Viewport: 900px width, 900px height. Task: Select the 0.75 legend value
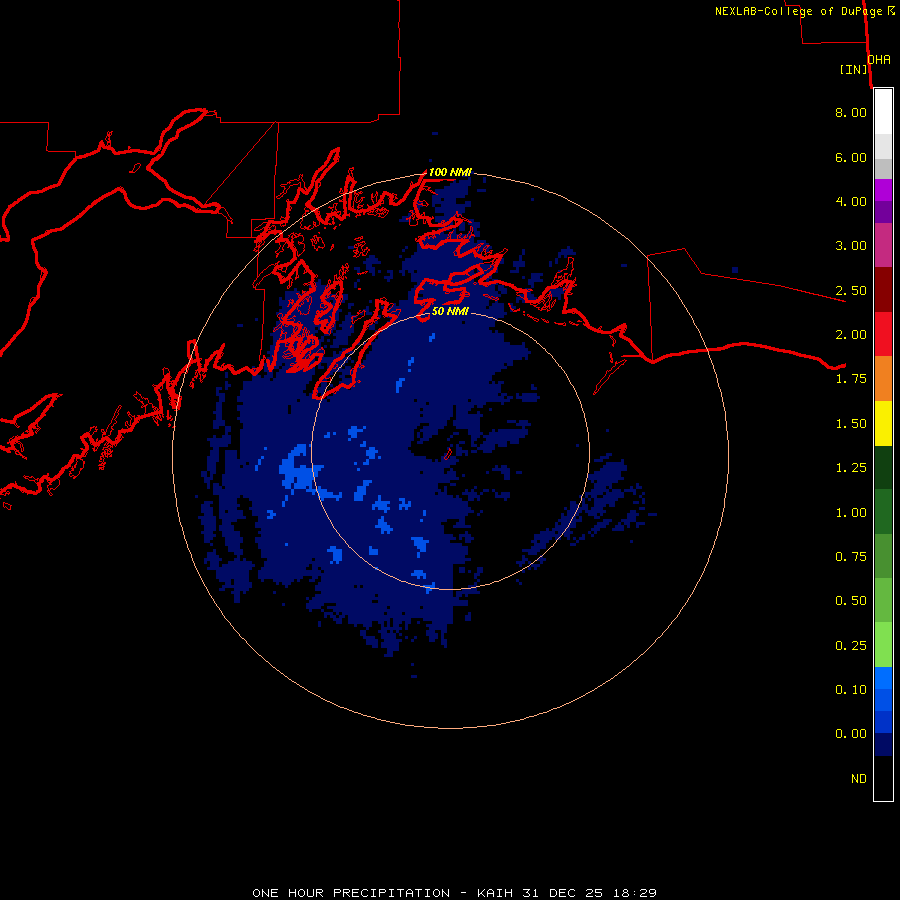(x=851, y=557)
